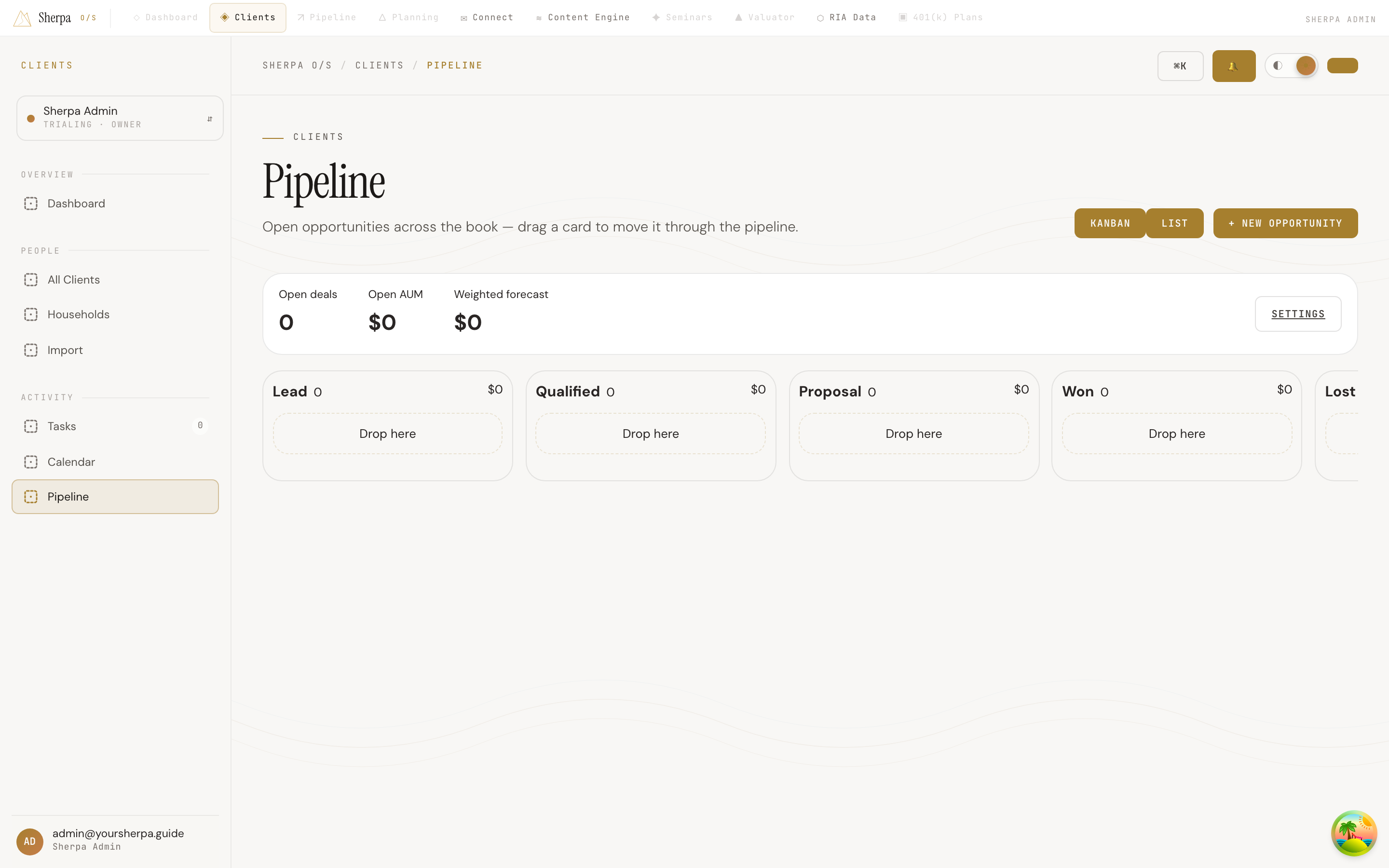The height and width of the screenshot is (868, 1389).
Task: Click the Tasks count badge 0
Action: click(x=200, y=425)
